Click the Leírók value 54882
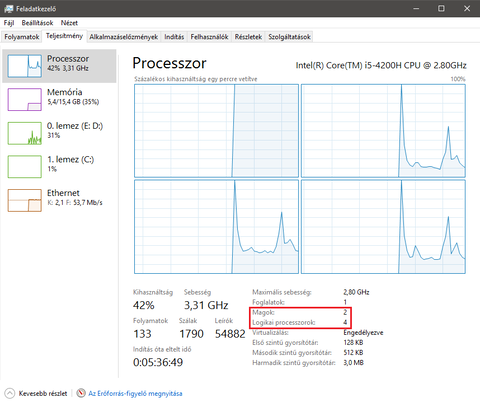 pos(230,334)
